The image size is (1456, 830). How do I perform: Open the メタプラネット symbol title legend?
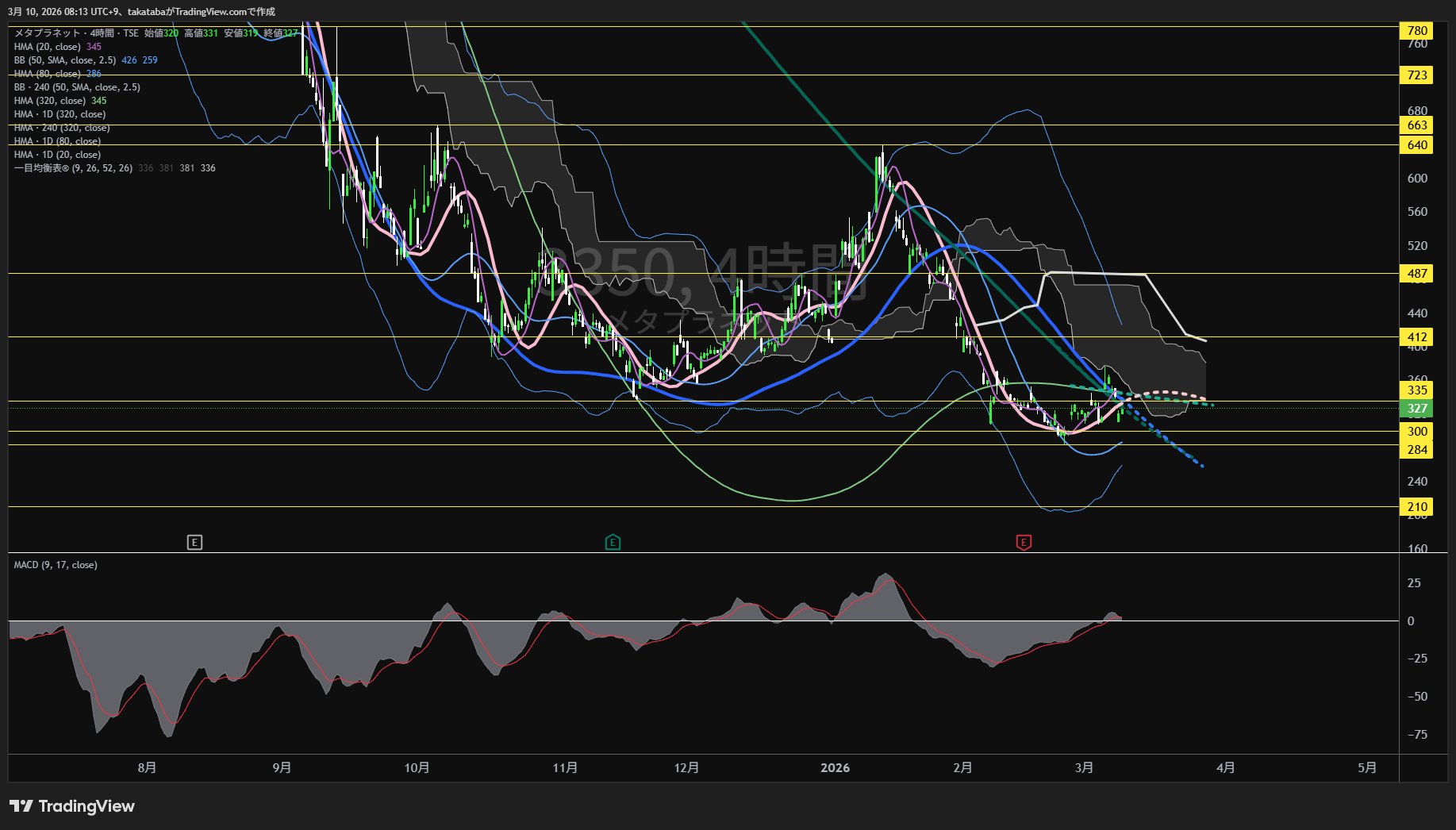(x=76, y=33)
